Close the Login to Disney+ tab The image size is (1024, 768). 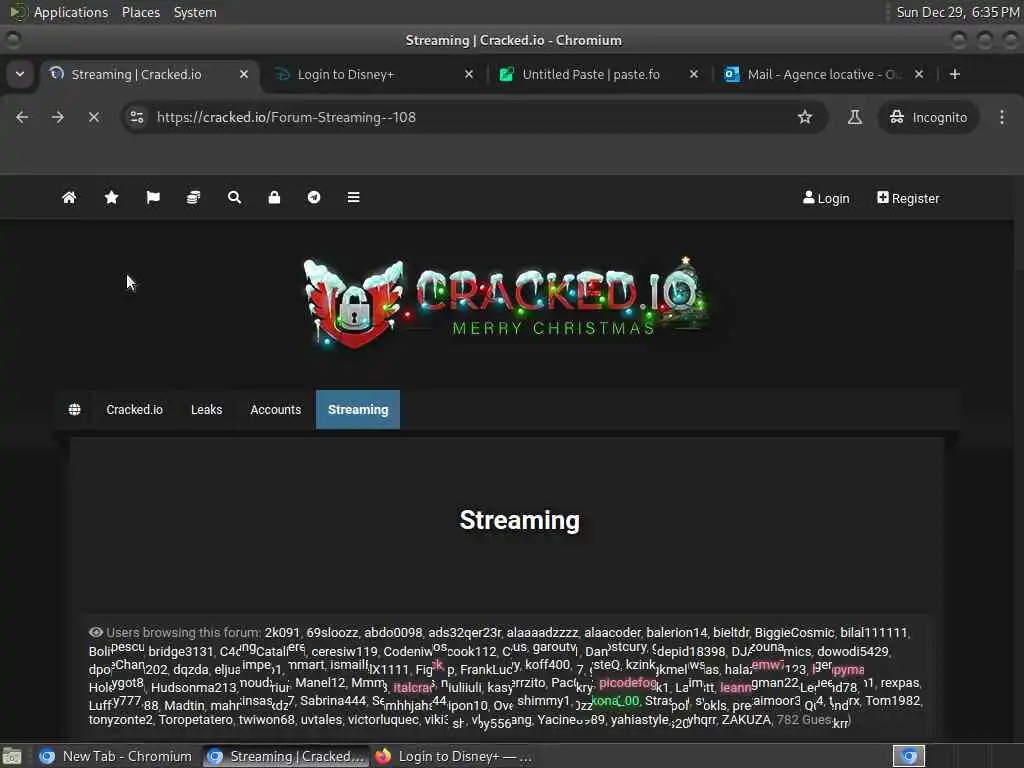pyautogui.click(x=469, y=74)
